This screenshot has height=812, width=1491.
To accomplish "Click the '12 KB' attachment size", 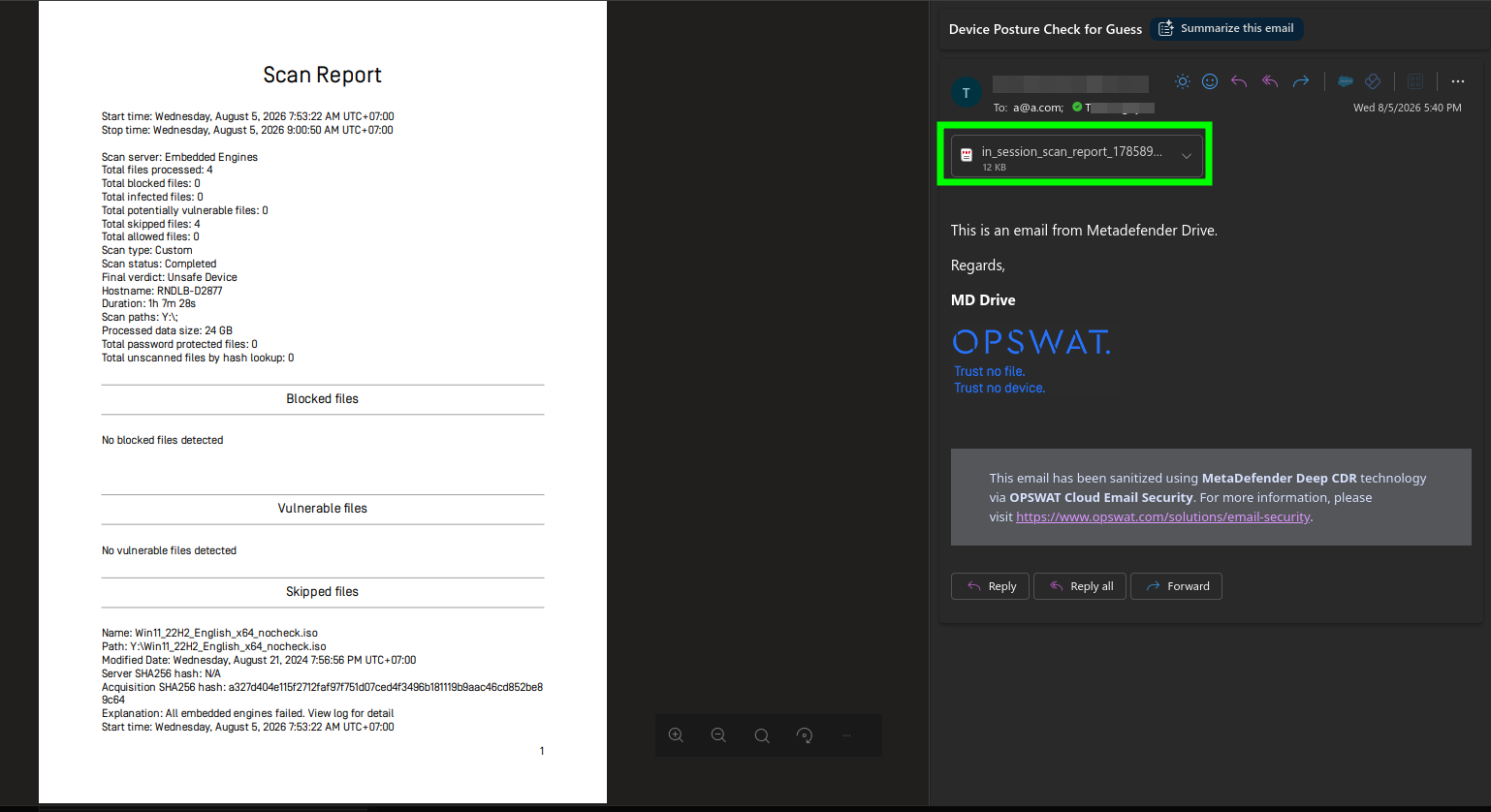I will tap(994, 168).
